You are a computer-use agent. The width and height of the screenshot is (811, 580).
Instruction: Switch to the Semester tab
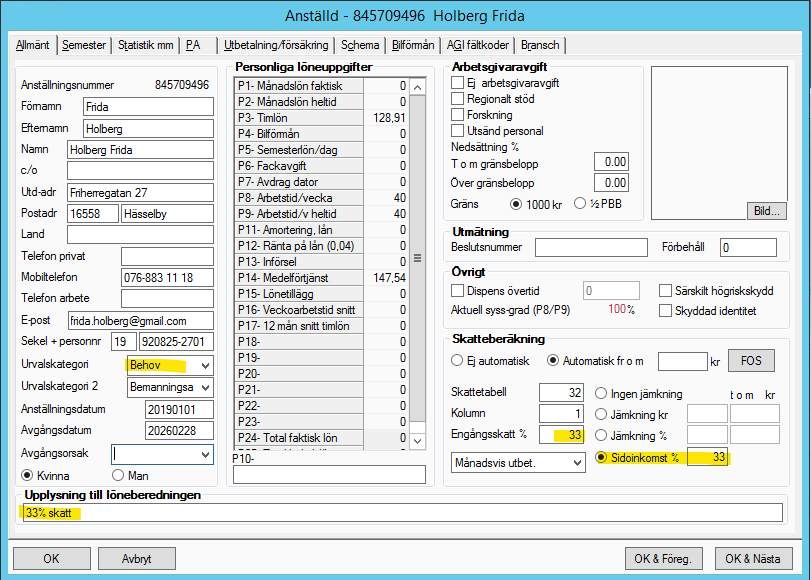[x=83, y=45]
